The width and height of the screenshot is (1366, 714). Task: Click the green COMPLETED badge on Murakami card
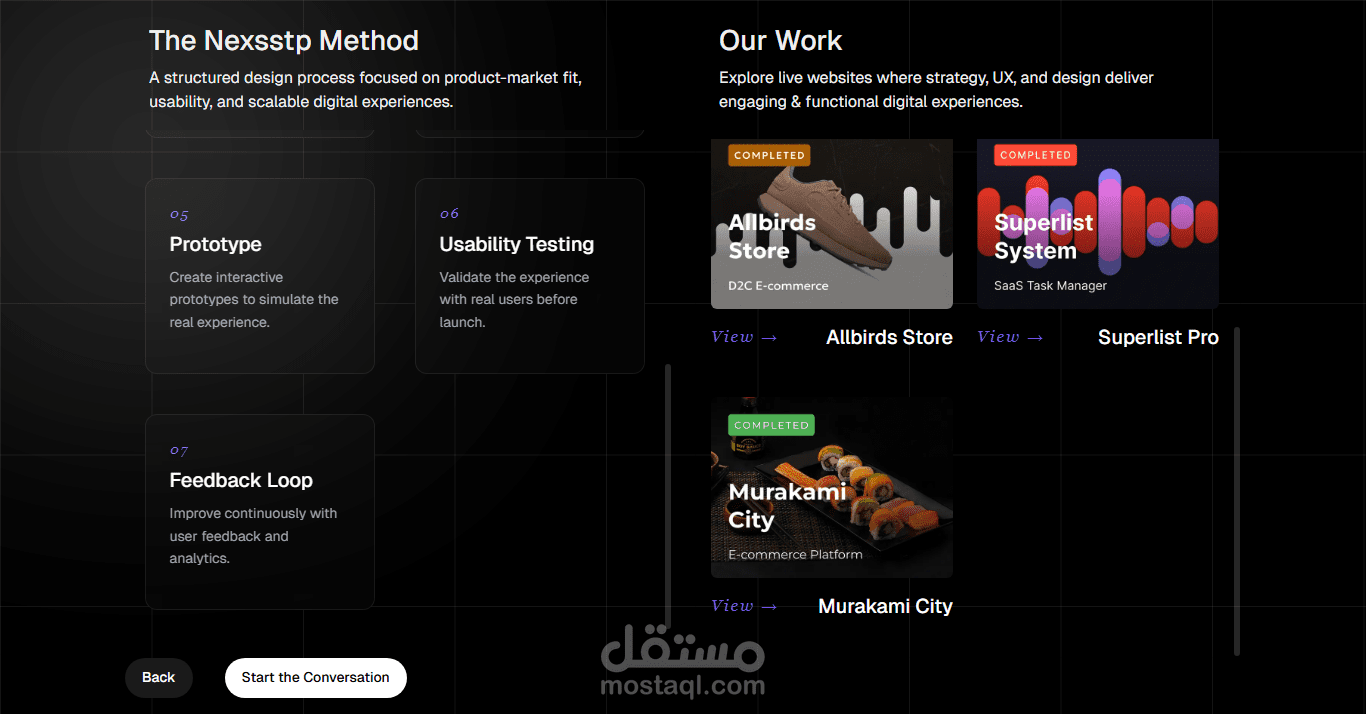tap(770, 425)
